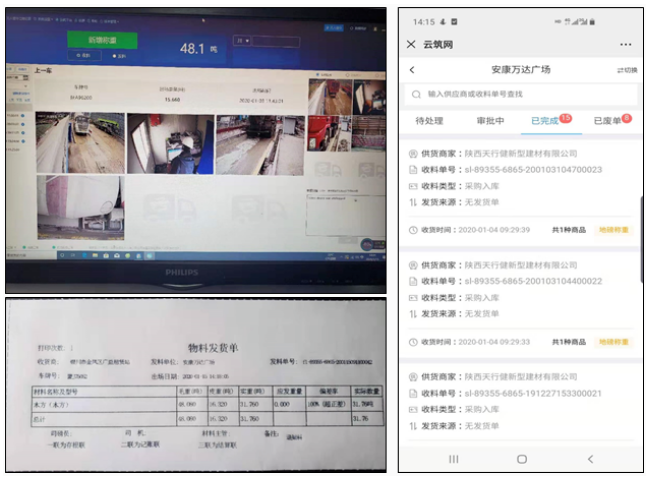
Task: Open the 已废单 tab
Action: [x=607, y=121]
